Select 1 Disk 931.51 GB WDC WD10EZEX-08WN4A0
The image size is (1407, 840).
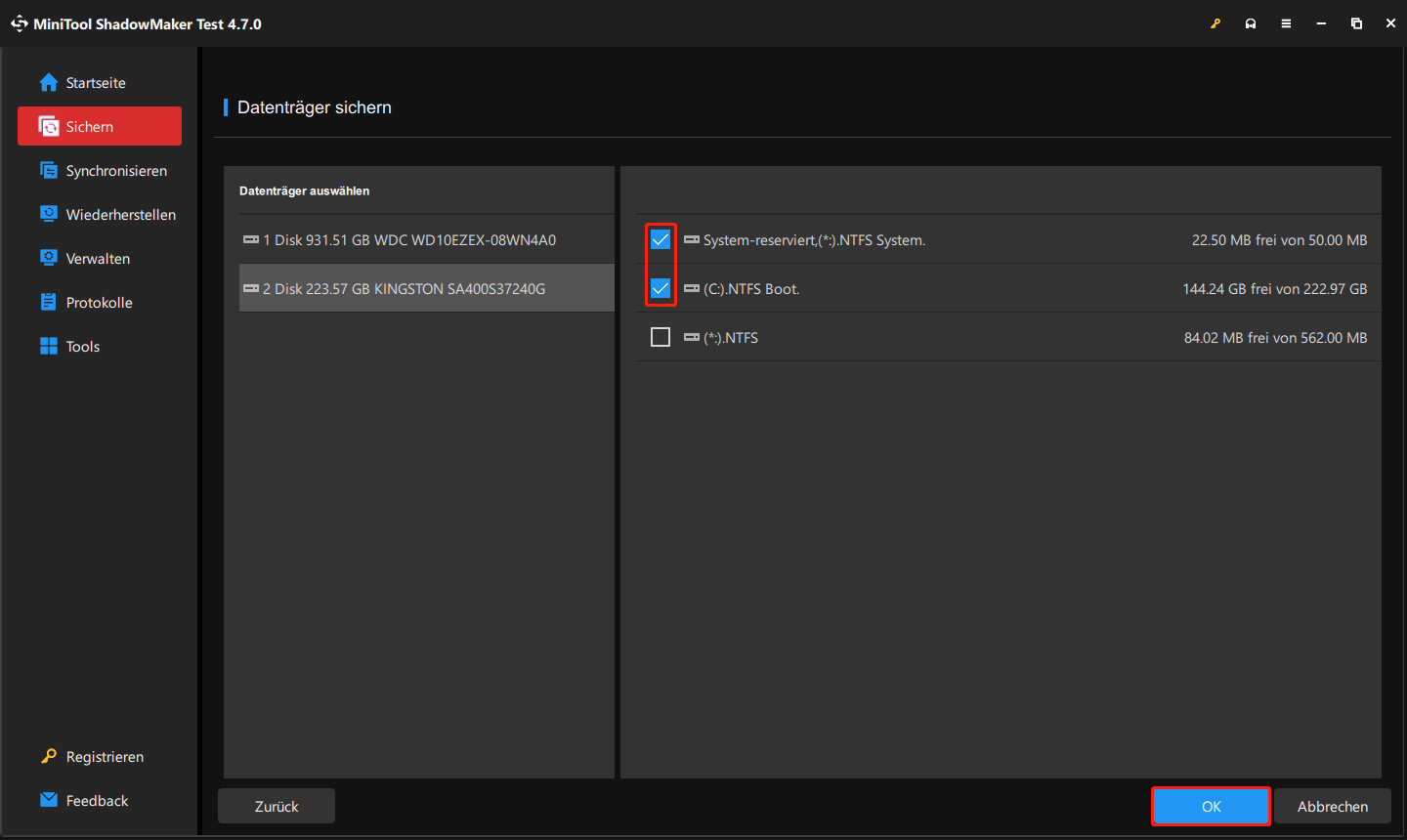[427, 239]
